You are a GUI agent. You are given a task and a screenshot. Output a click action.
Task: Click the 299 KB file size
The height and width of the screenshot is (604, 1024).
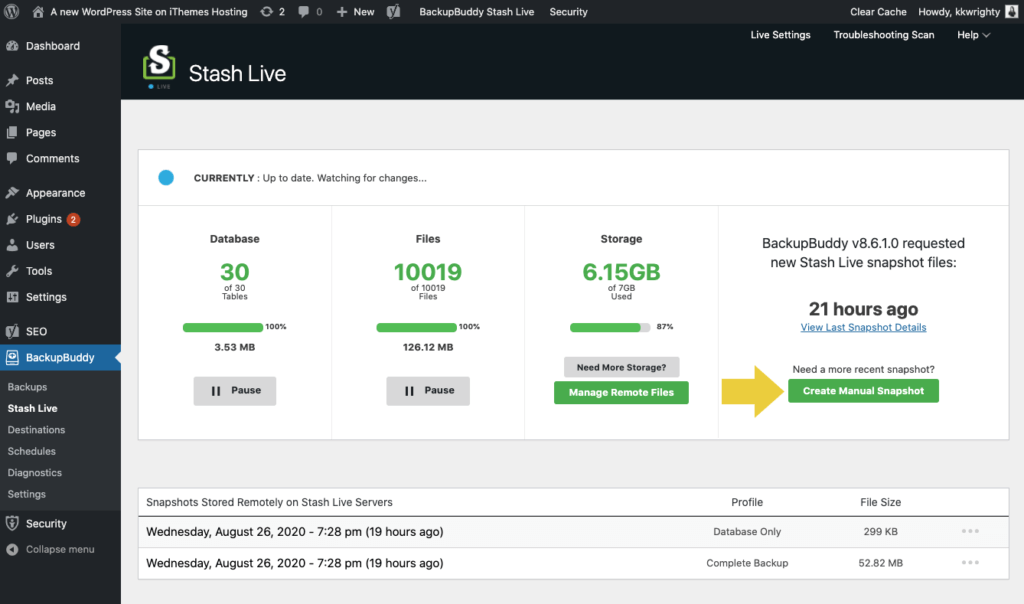pyautogui.click(x=880, y=532)
